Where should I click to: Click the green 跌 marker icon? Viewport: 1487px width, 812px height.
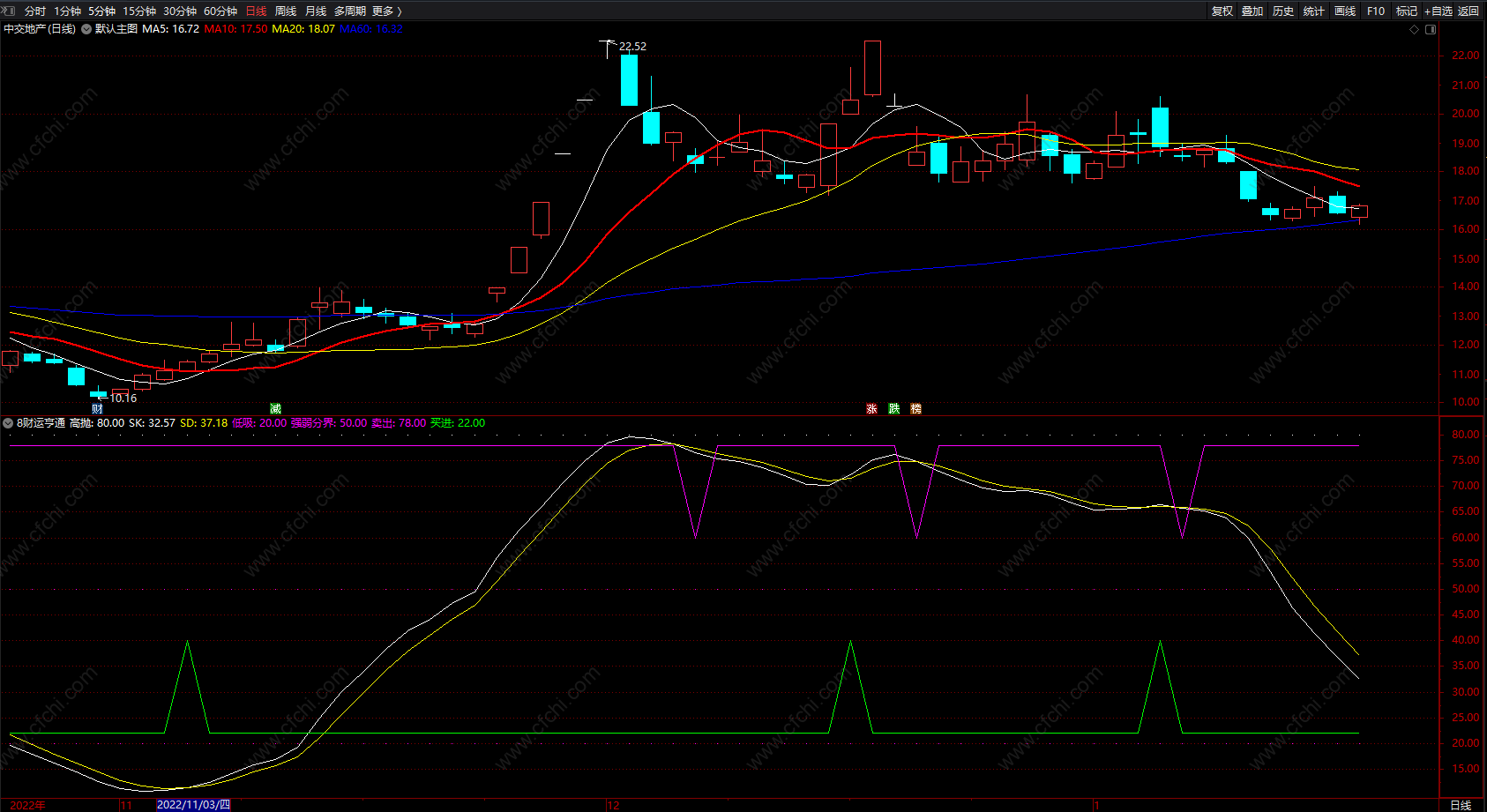click(893, 409)
